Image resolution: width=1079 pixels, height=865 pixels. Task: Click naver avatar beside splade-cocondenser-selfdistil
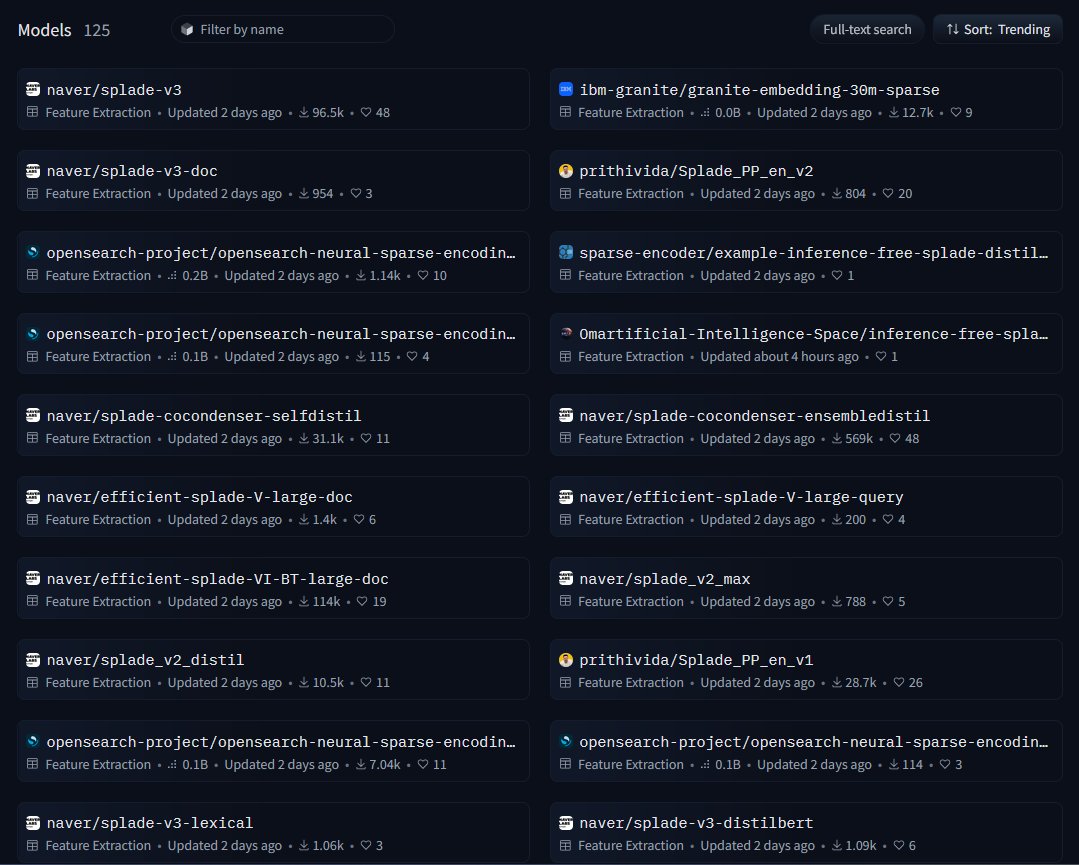click(x=33, y=416)
